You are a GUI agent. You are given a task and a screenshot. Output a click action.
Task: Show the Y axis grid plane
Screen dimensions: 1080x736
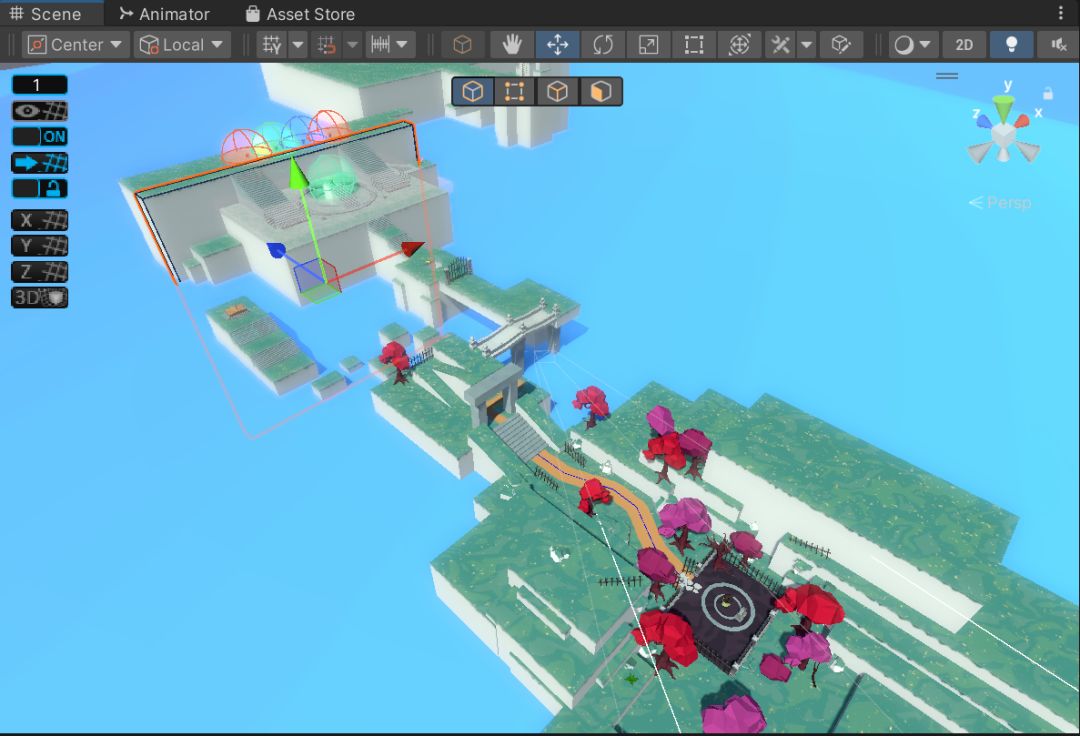(39, 246)
